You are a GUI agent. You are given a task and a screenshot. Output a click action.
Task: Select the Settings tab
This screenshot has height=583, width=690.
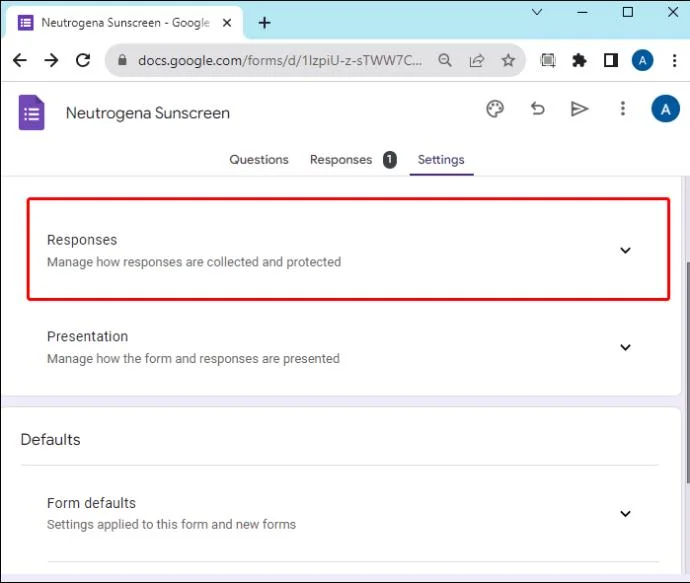pos(441,159)
